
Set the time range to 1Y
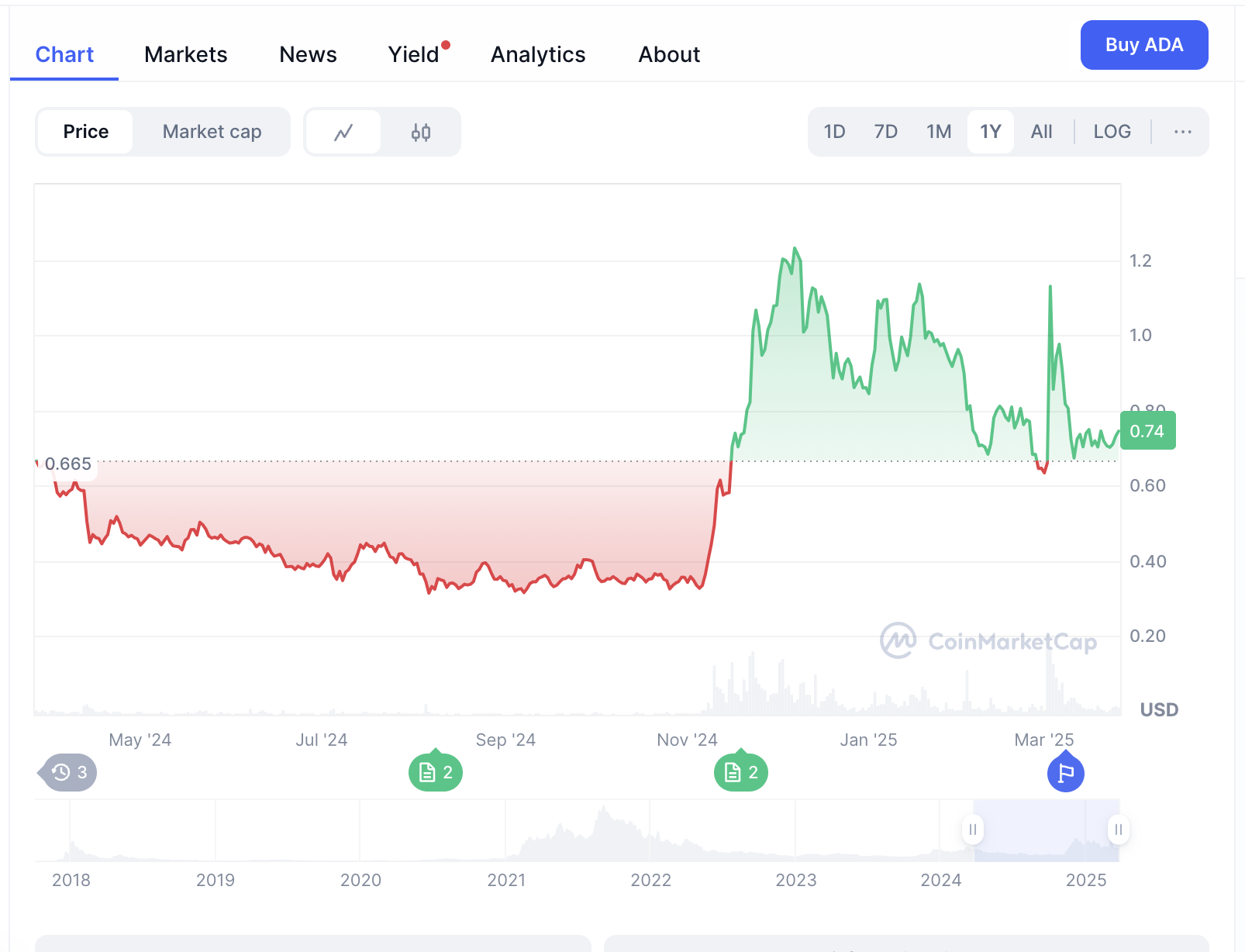coord(991,132)
